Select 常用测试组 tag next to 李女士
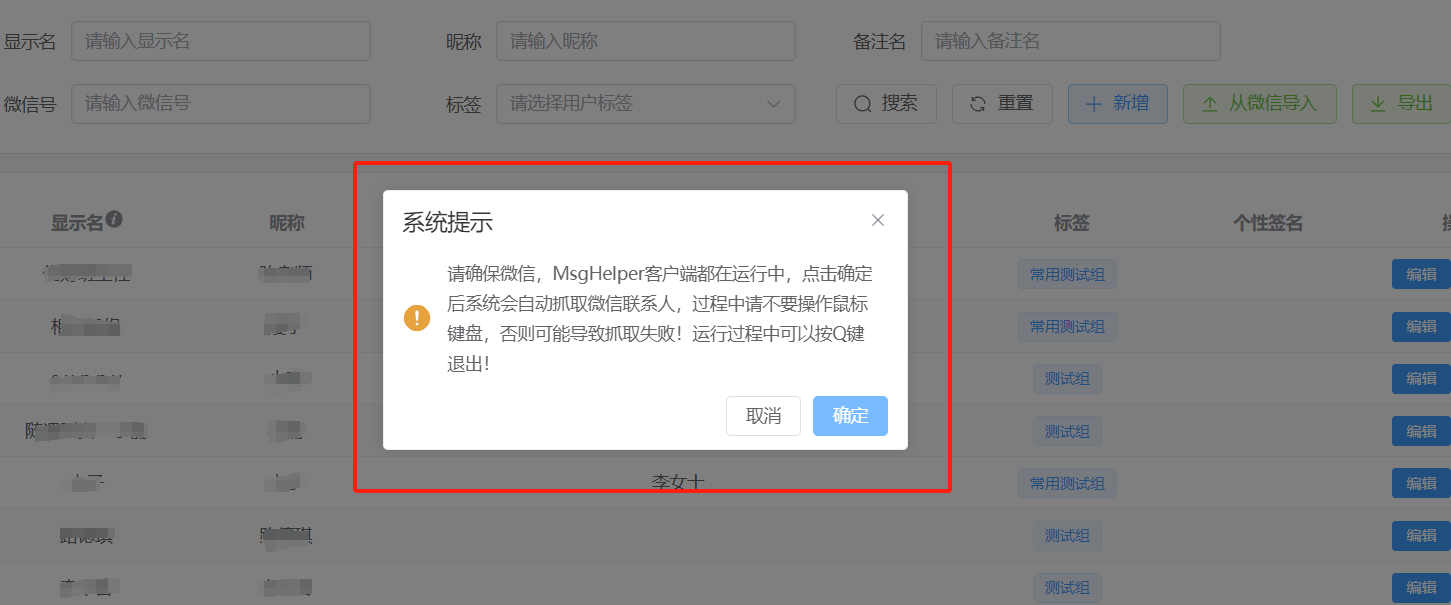The image size is (1451, 605). pos(1067,483)
